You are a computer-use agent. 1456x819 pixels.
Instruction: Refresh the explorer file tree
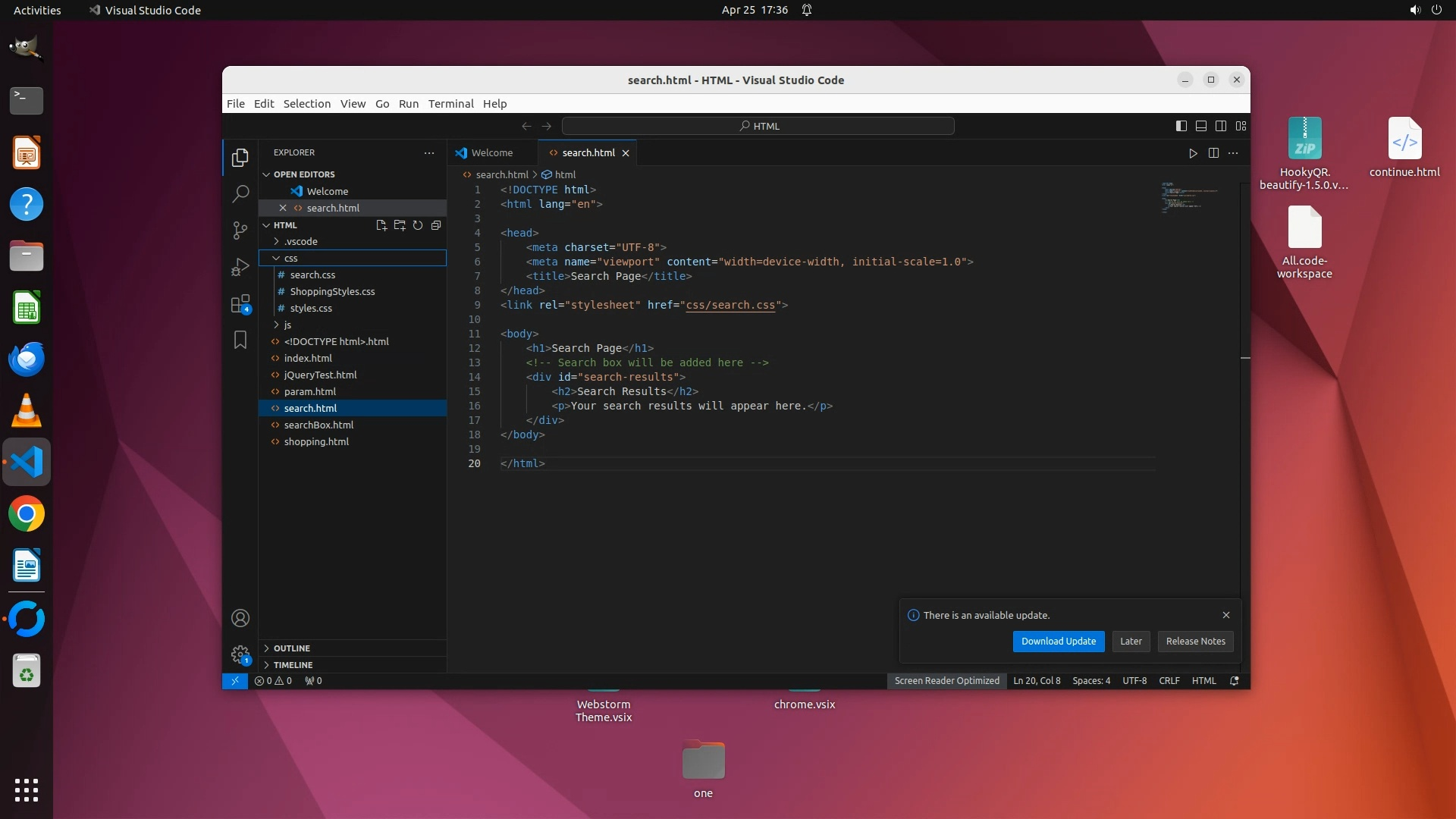pyautogui.click(x=418, y=225)
